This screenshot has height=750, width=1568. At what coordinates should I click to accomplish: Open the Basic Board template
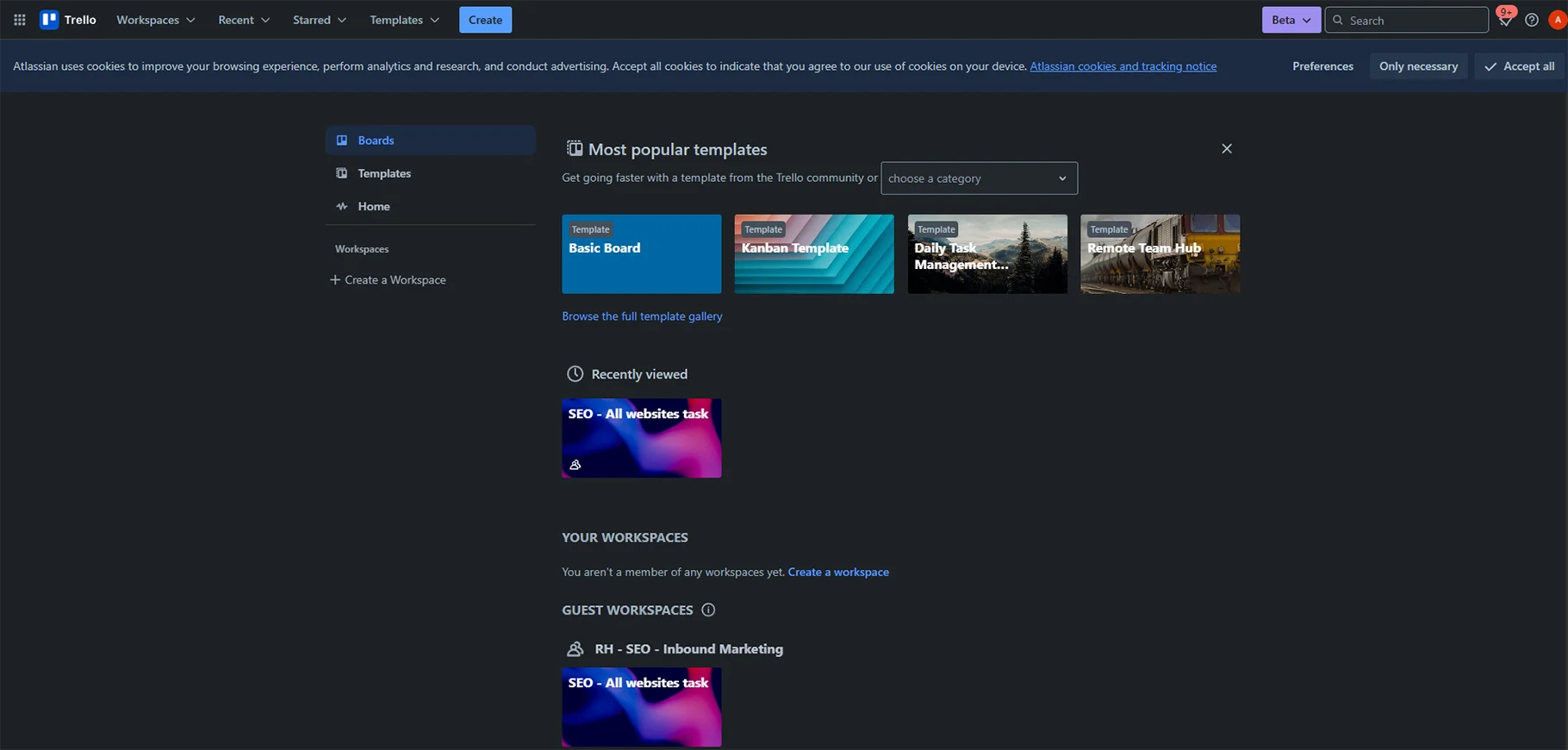click(x=642, y=254)
